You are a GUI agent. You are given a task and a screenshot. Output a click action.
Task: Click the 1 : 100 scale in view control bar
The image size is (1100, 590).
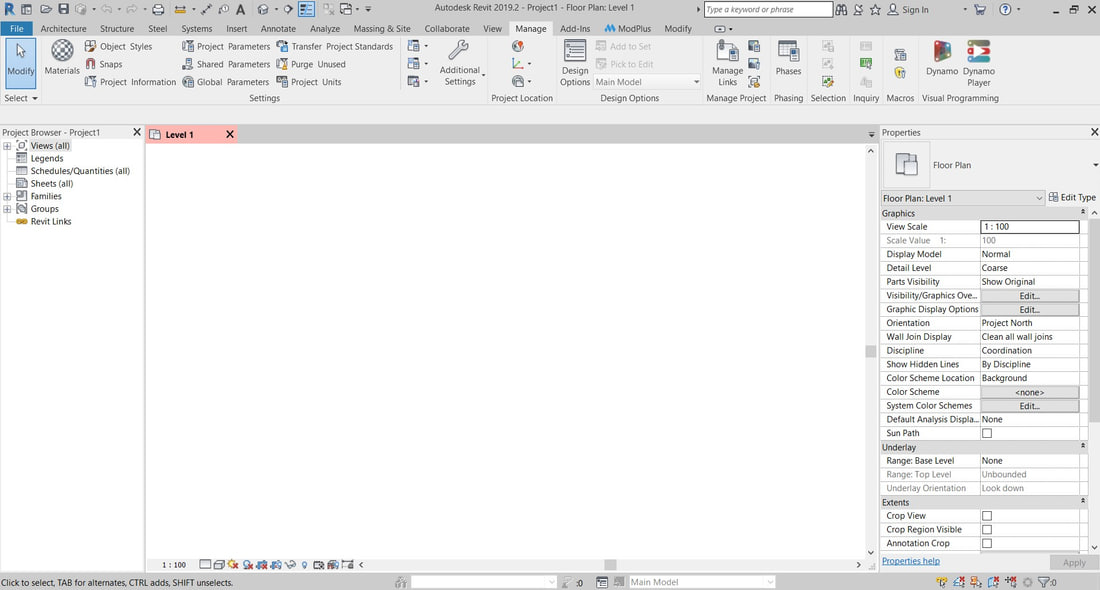pos(173,565)
